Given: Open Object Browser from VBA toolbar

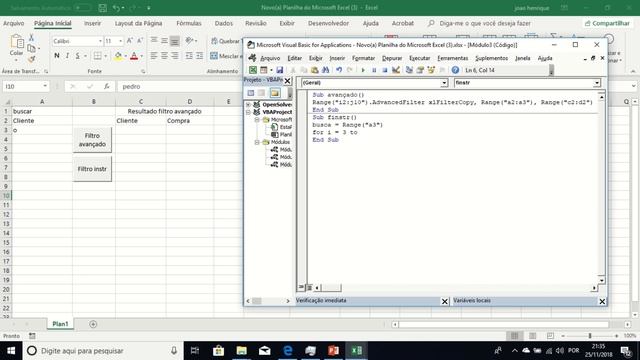Looking at the screenshot, I should (431, 70).
